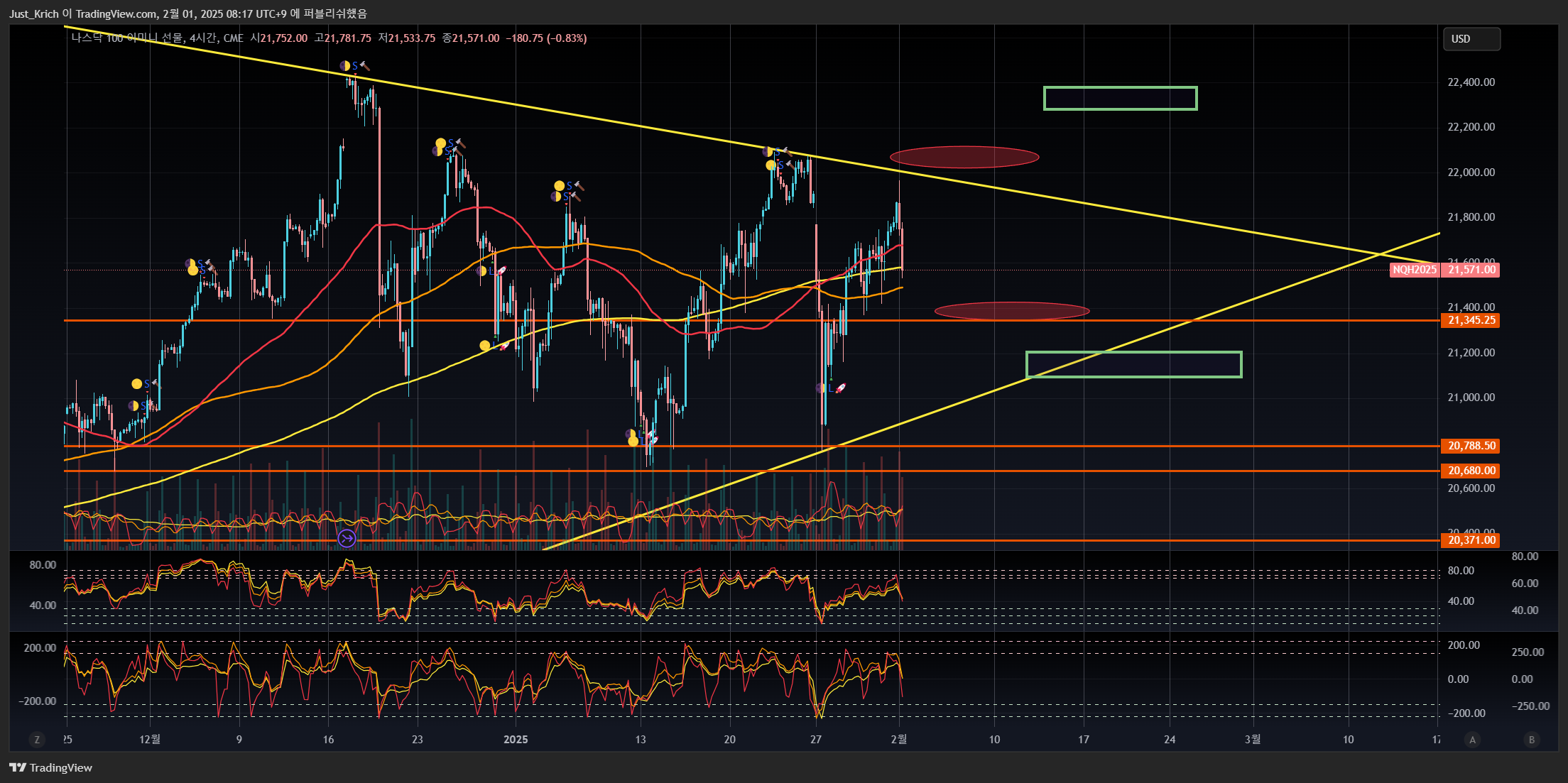Screen dimensions: 1568x783
Task: Select the 20,680.00 orange price label
Action: coord(1471,471)
